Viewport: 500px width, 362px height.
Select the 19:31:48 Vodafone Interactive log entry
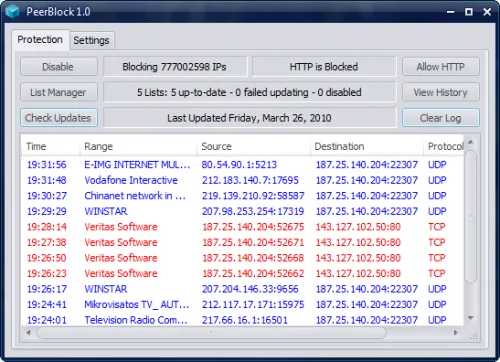coord(242,180)
